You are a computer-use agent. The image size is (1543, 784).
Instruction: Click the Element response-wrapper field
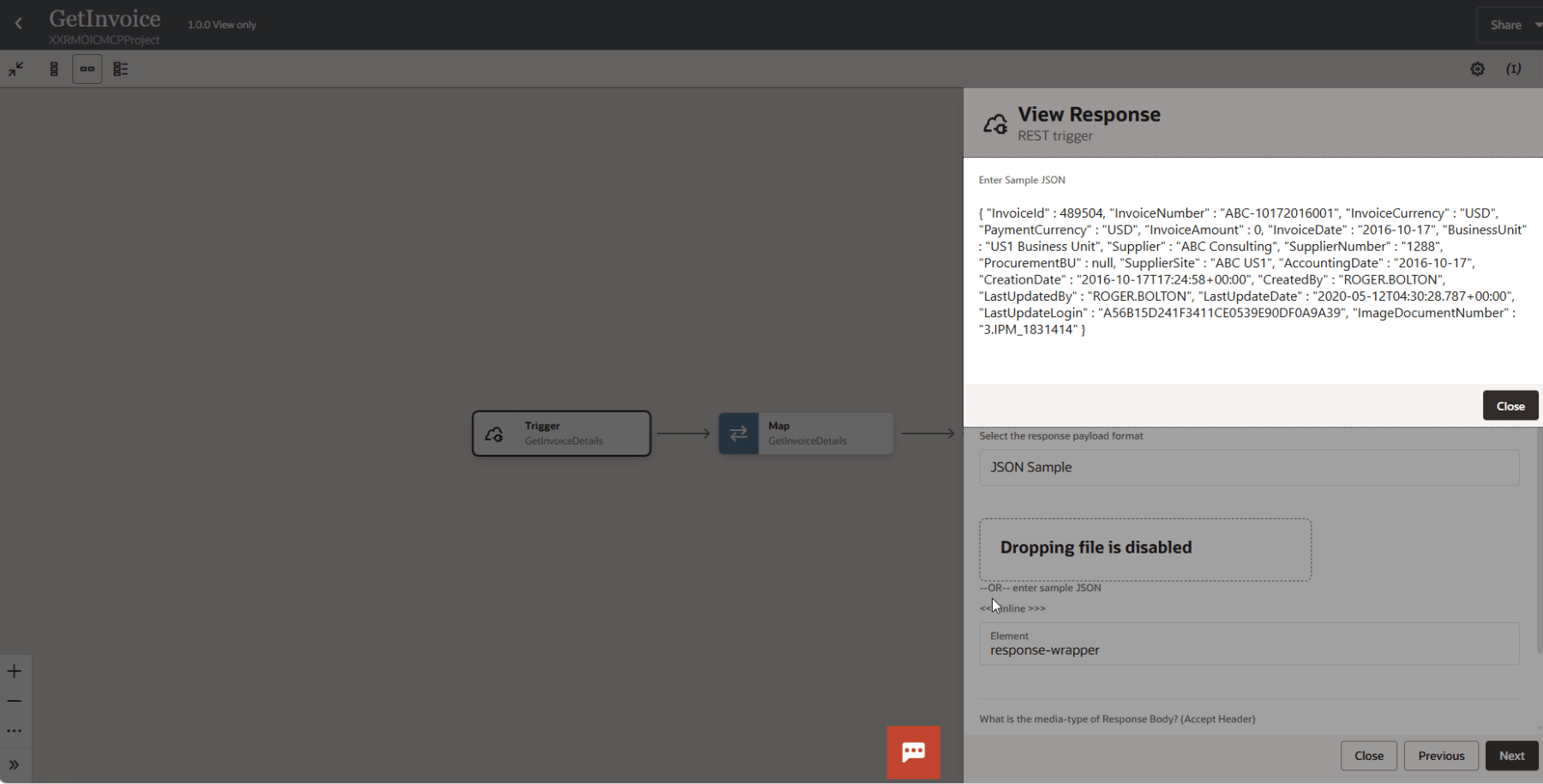(x=1248, y=644)
